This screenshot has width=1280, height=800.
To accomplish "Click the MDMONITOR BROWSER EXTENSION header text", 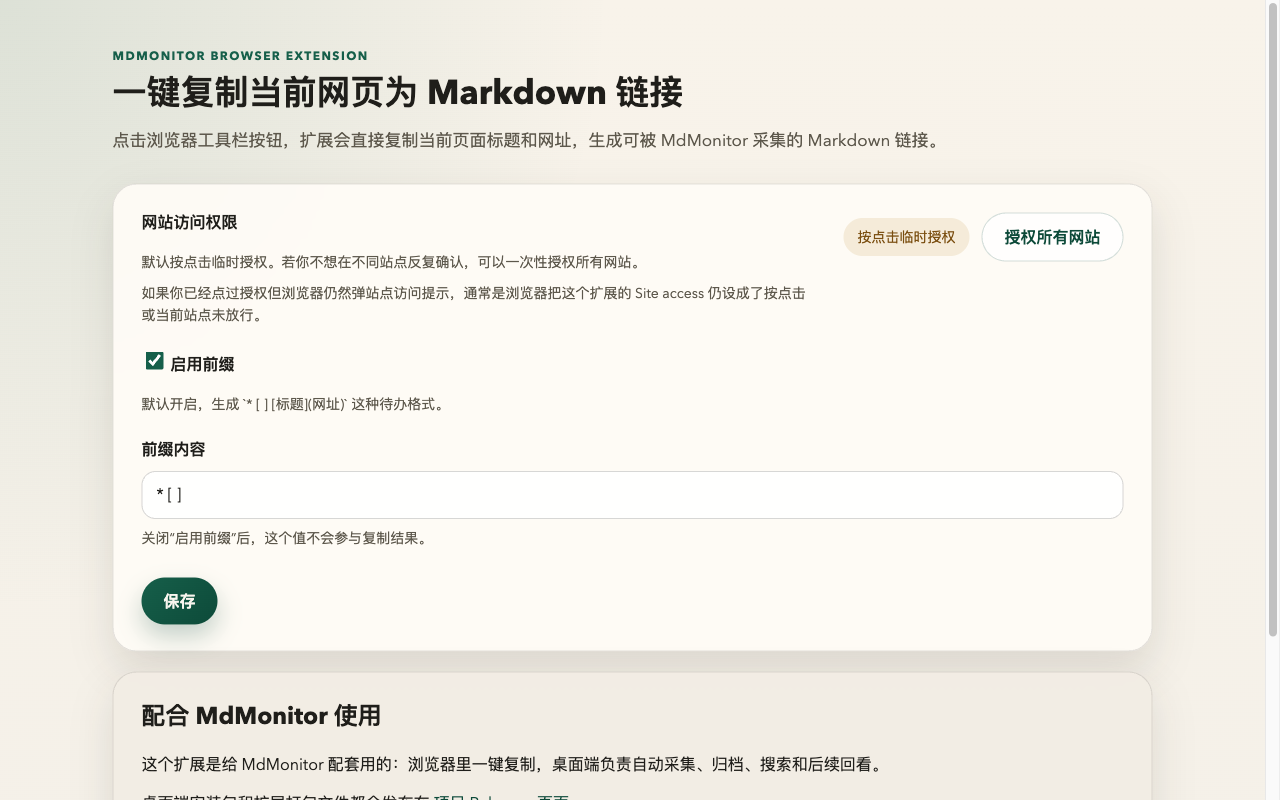I will tap(240, 56).
